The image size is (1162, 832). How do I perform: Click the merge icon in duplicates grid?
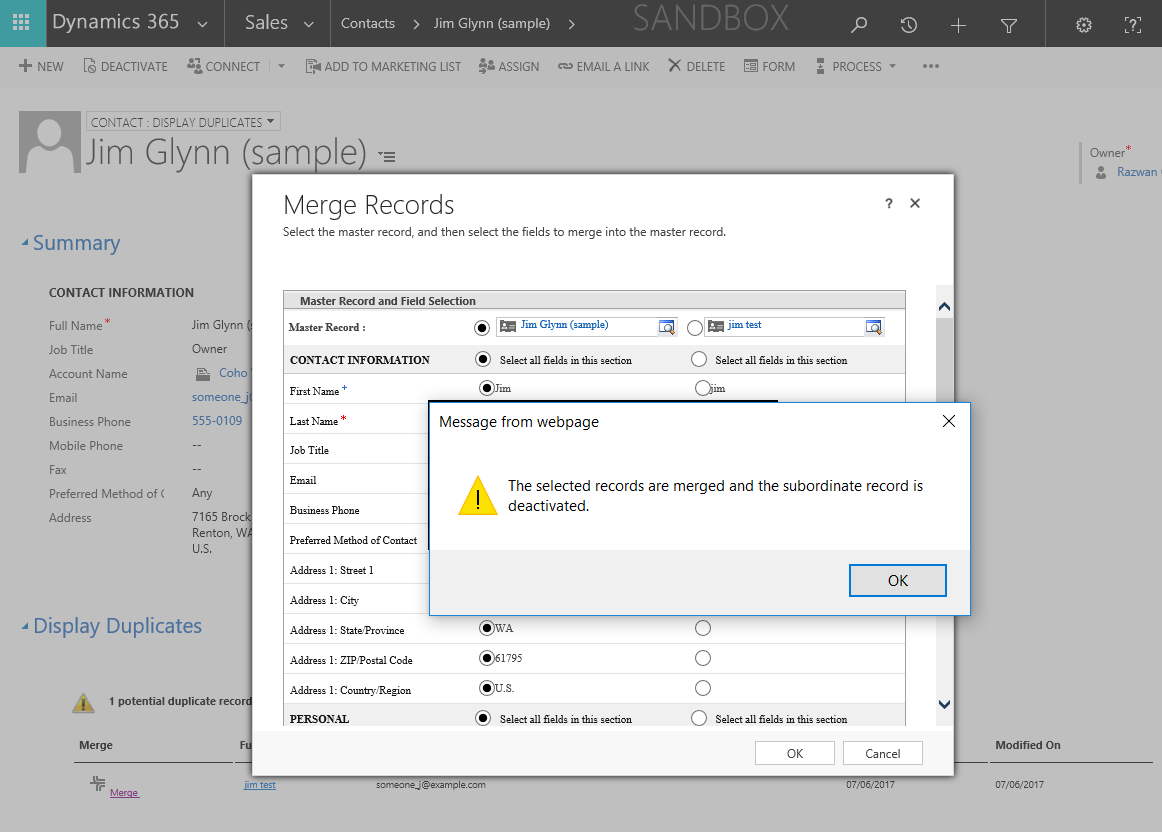click(x=97, y=783)
